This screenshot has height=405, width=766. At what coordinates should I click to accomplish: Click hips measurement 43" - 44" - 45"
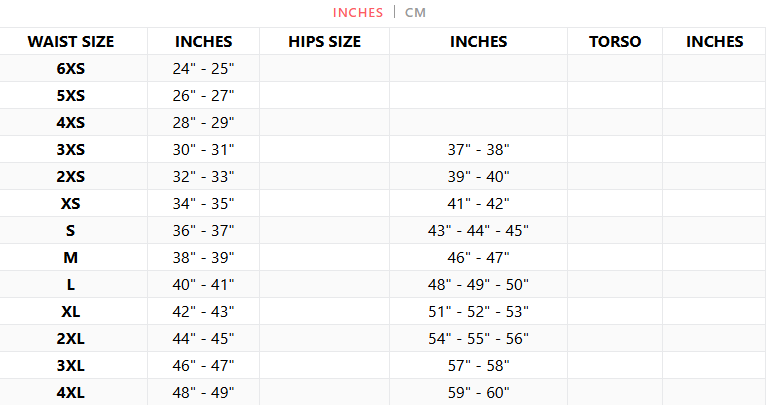click(478, 230)
